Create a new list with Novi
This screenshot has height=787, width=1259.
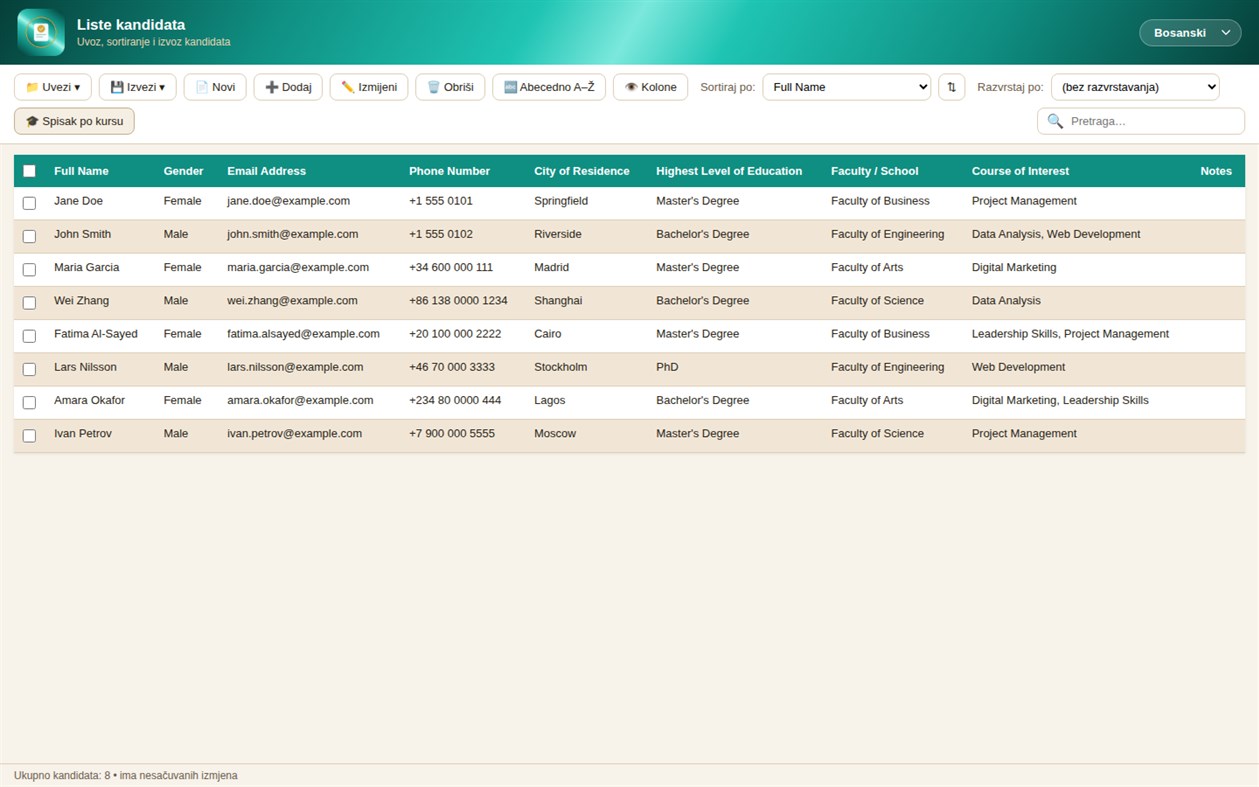tap(215, 87)
